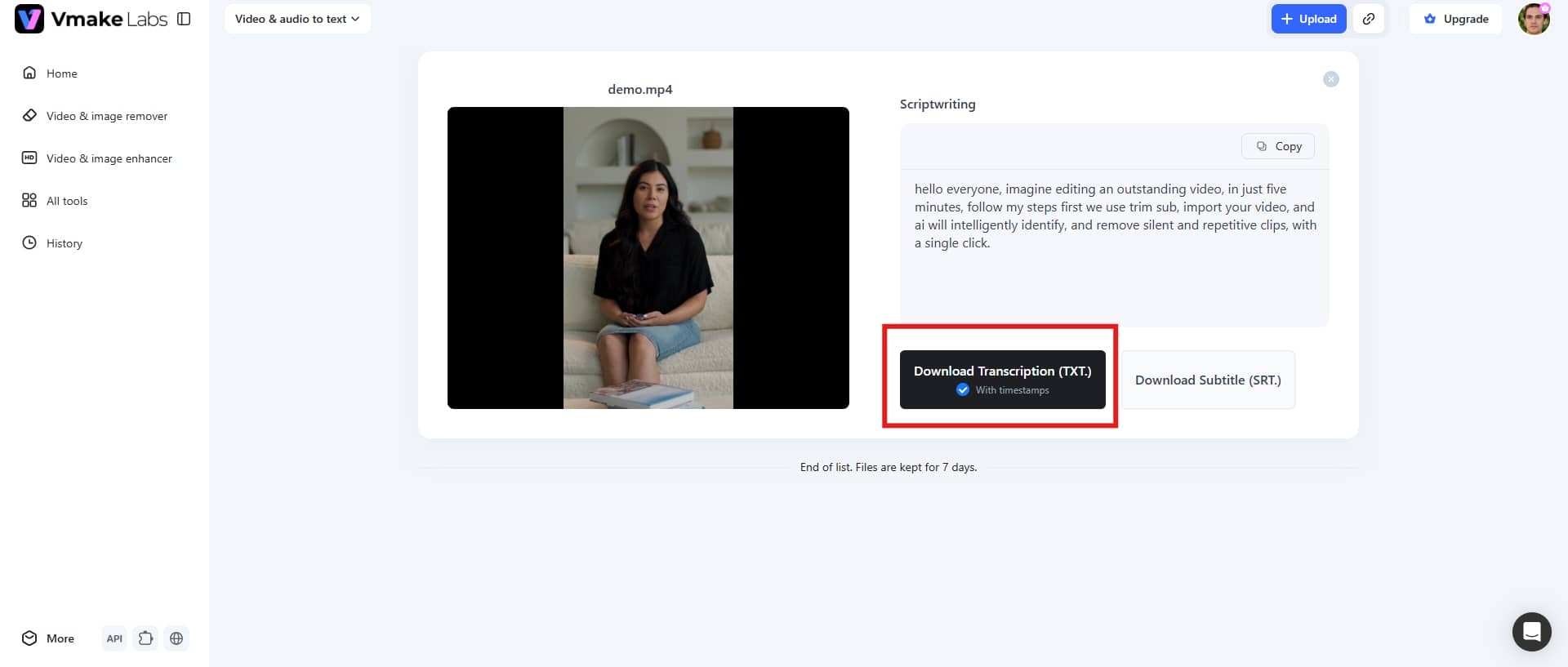Click the transcription text beginning 'hello everyone'
This screenshot has height=667, width=1568.
coord(1116,216)
